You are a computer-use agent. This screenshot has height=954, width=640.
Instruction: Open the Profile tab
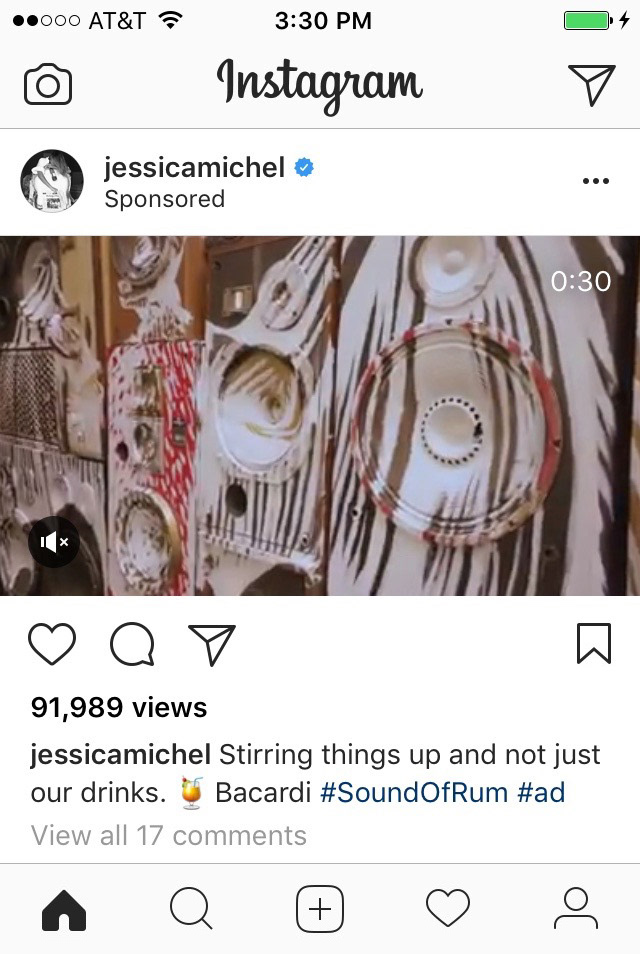(x=576, y=908)
